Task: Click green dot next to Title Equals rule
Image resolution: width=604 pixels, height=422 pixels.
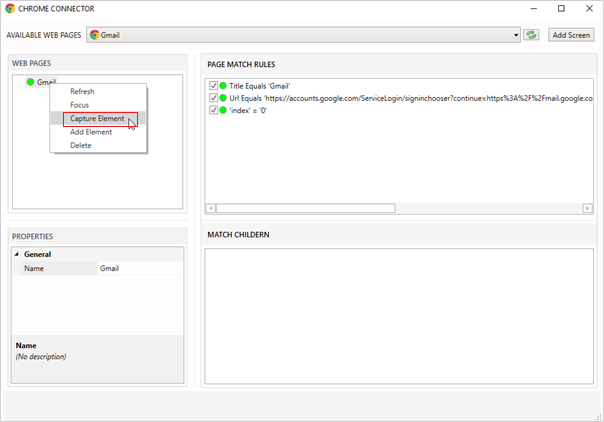Action: (x=223, y=85)
